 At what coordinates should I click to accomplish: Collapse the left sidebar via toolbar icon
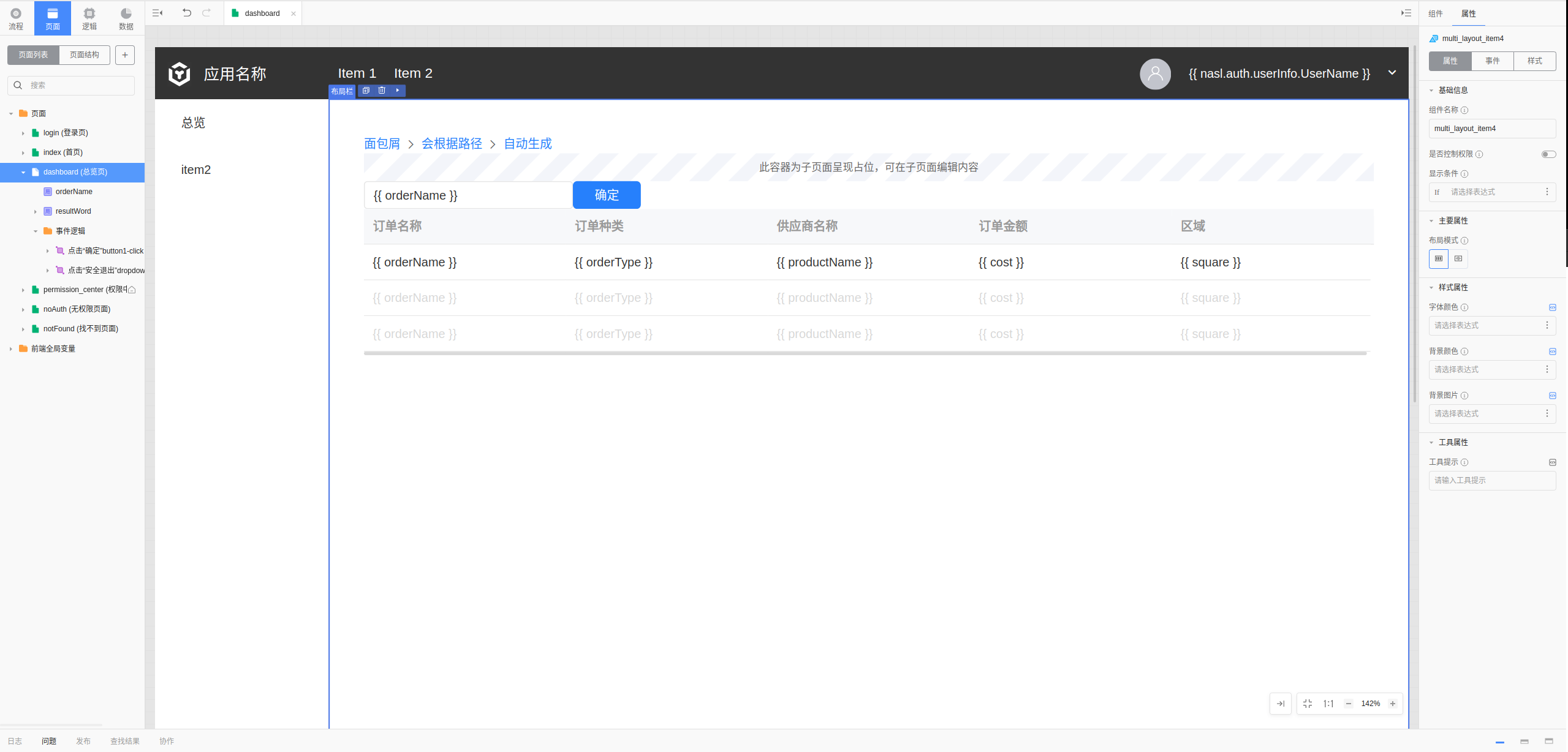157,13
